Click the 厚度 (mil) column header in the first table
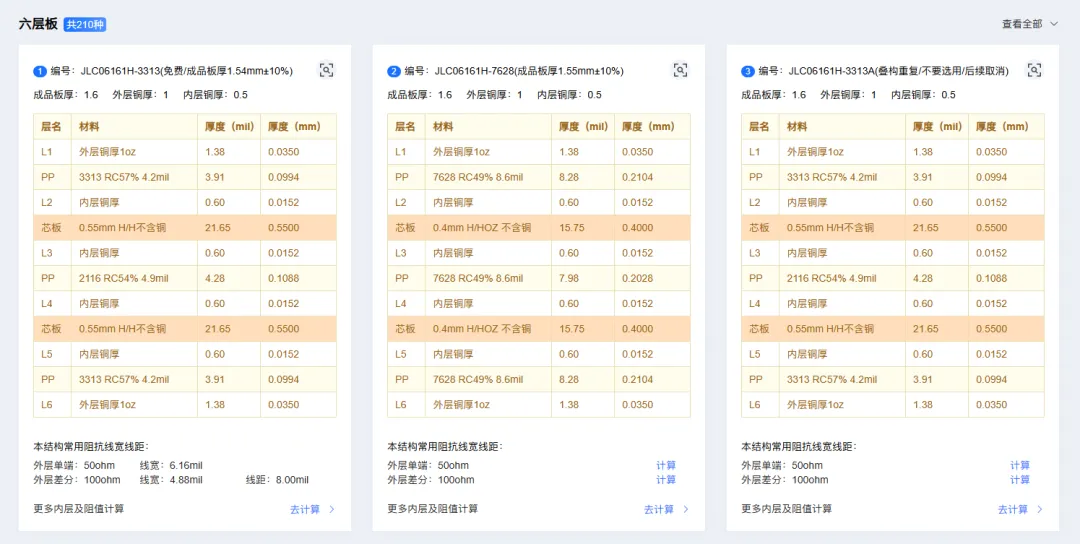Viewport: 1080px width, 544px height. point(229,127)
